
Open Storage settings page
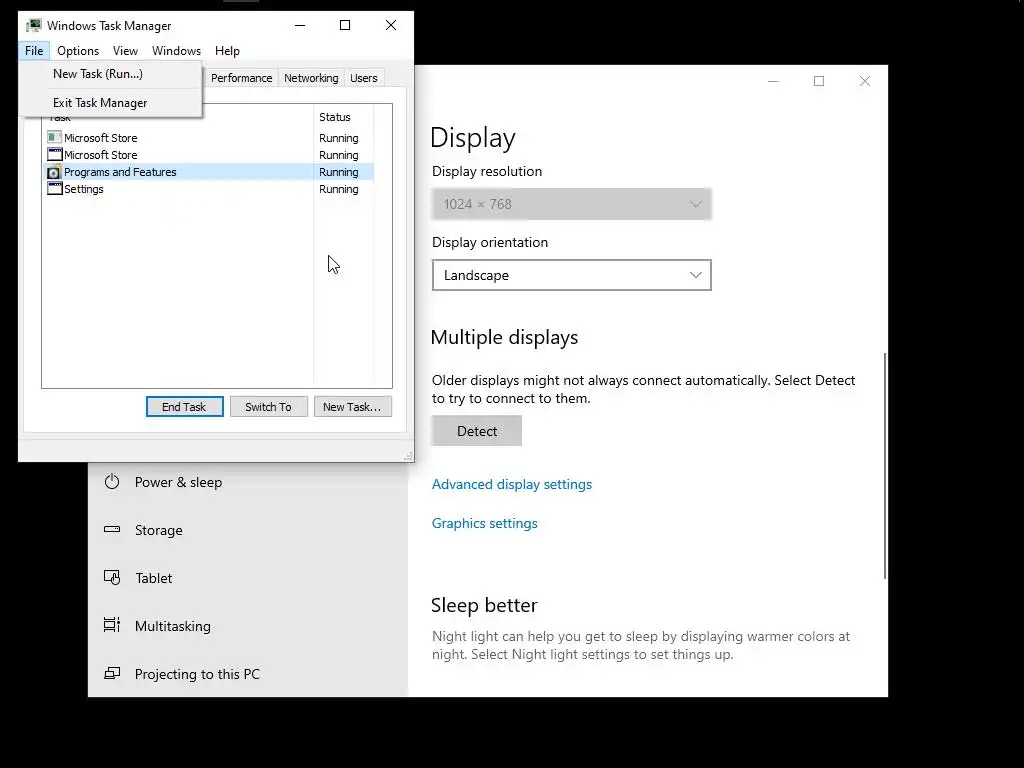[x=248, y=530]
